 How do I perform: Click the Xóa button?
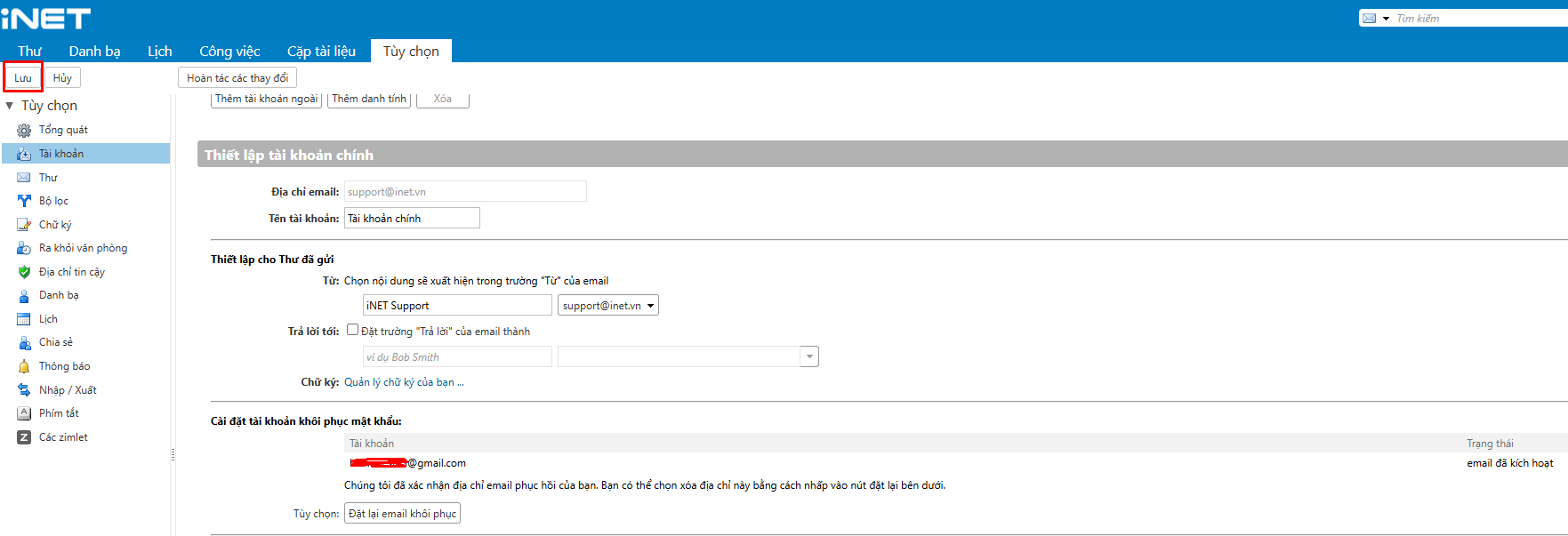pos(443,99)
